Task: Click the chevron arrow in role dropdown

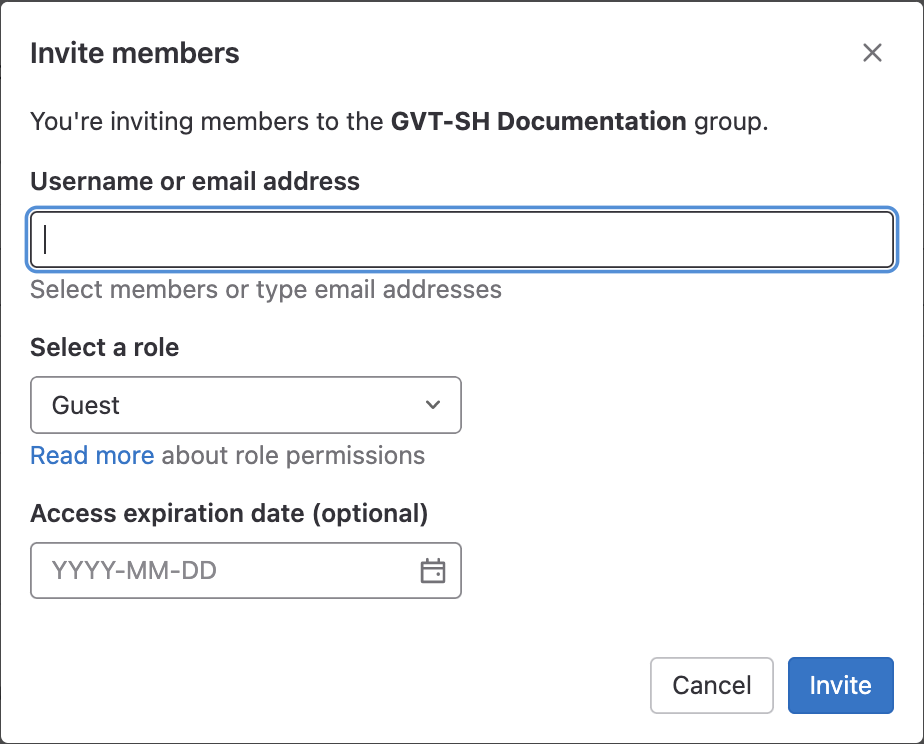Action: pos(432,405)
